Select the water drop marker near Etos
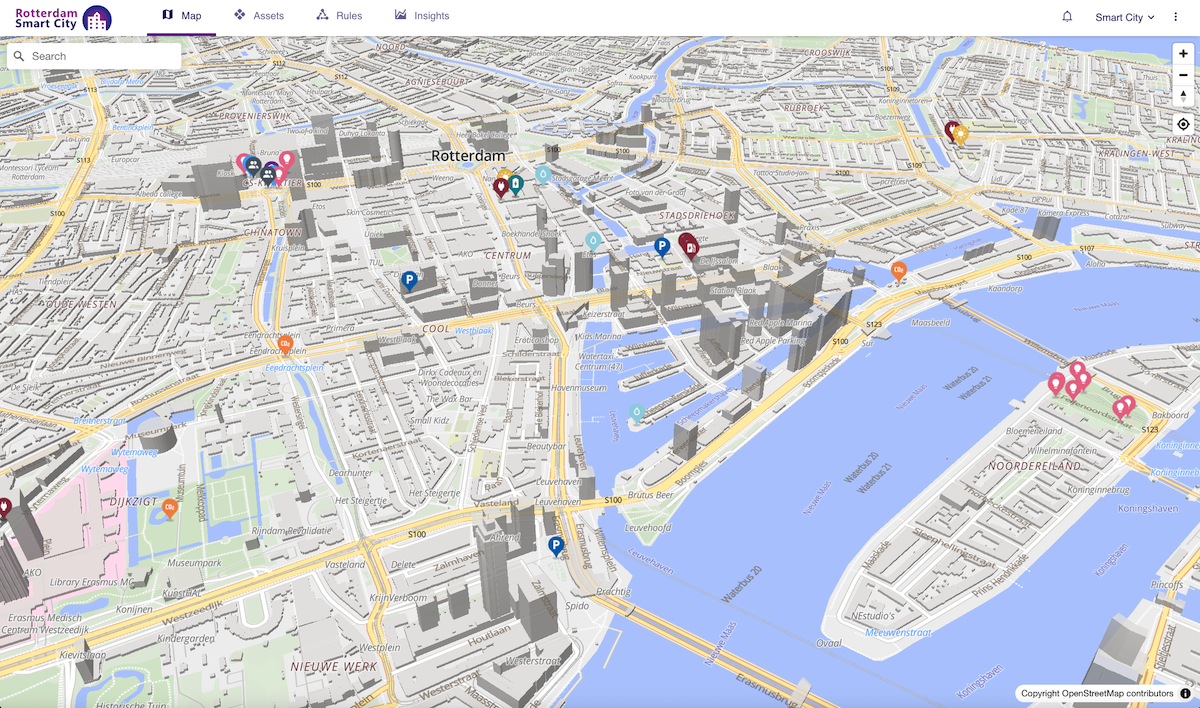The width and height of the screenshot is (1200, 708). pyautogui.click(x=593, y=241)
